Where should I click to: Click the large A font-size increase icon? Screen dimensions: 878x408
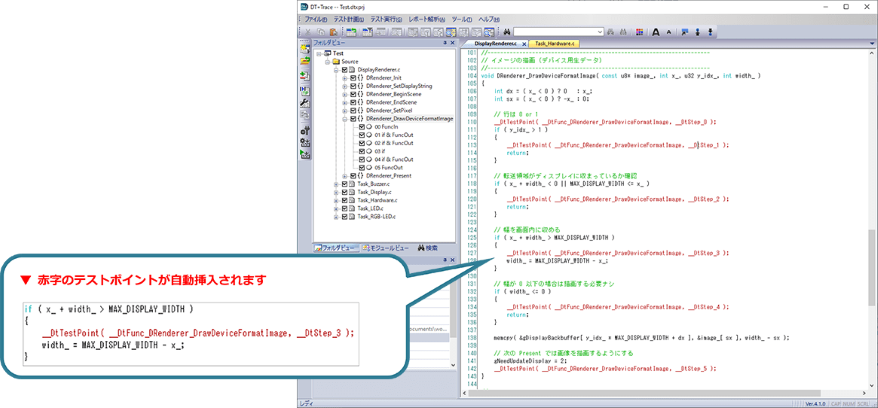point(656,32)
